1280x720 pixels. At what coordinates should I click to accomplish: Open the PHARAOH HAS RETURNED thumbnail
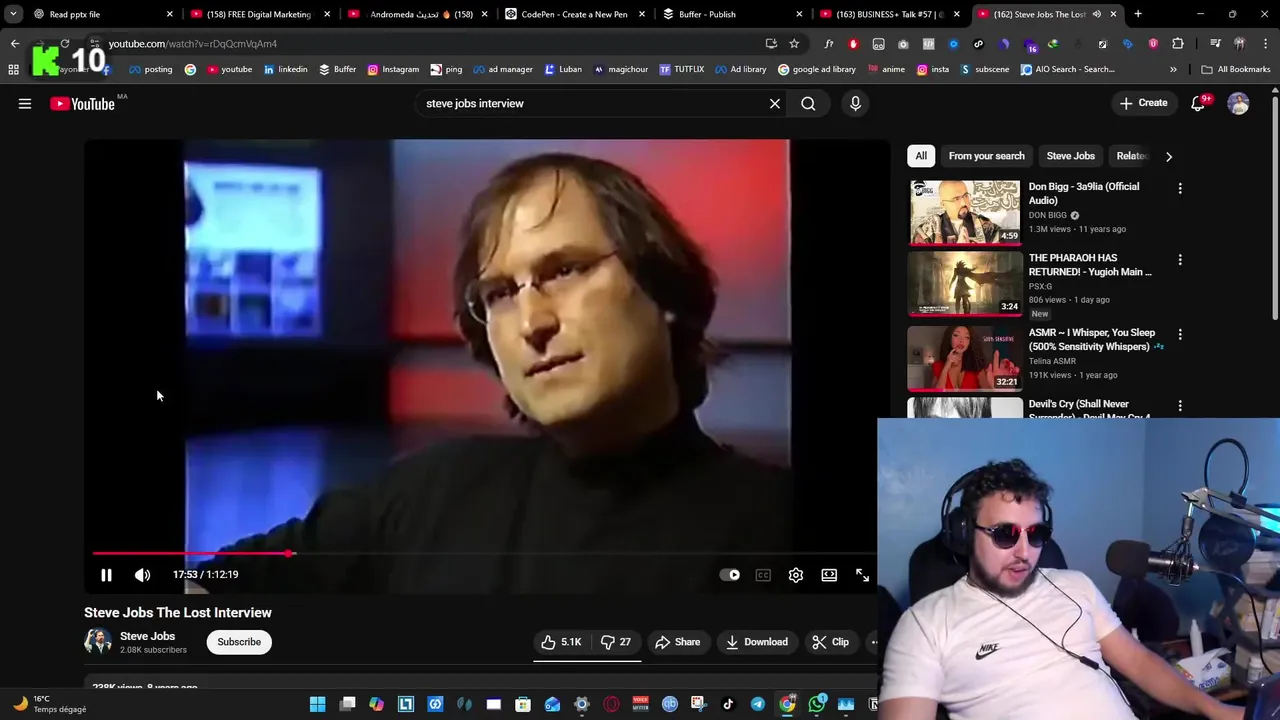(964, 284)
